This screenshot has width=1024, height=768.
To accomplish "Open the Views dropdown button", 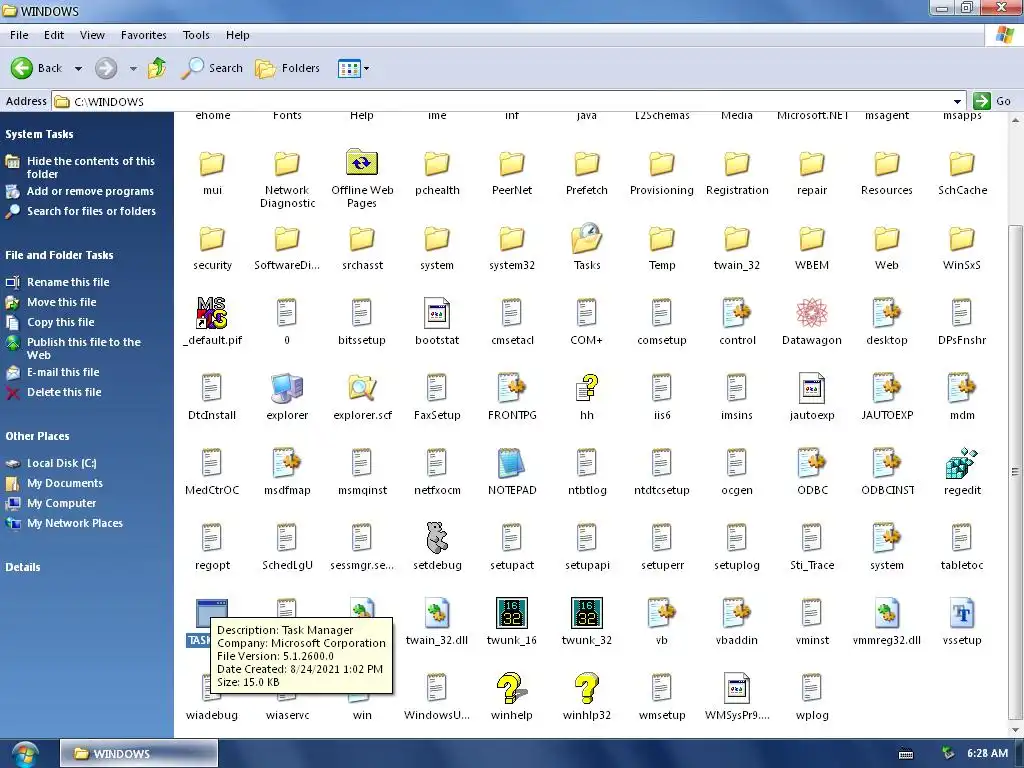I will point(353,68).
